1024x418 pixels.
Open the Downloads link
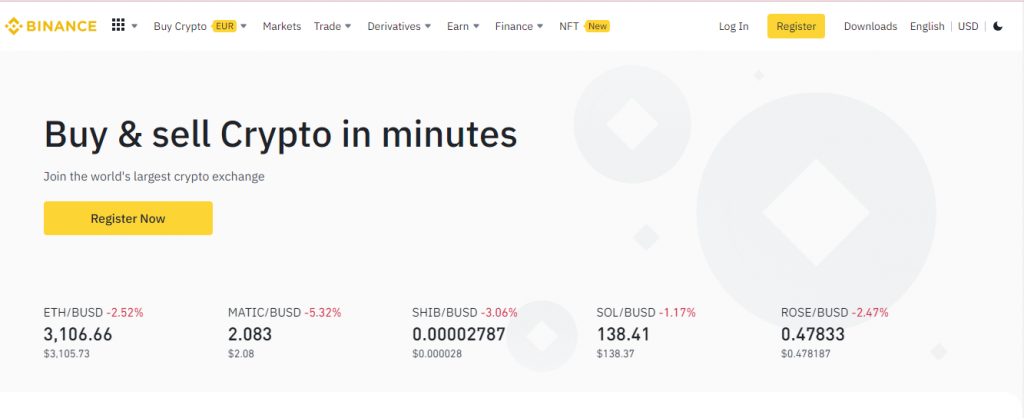(x=870, y=26)
